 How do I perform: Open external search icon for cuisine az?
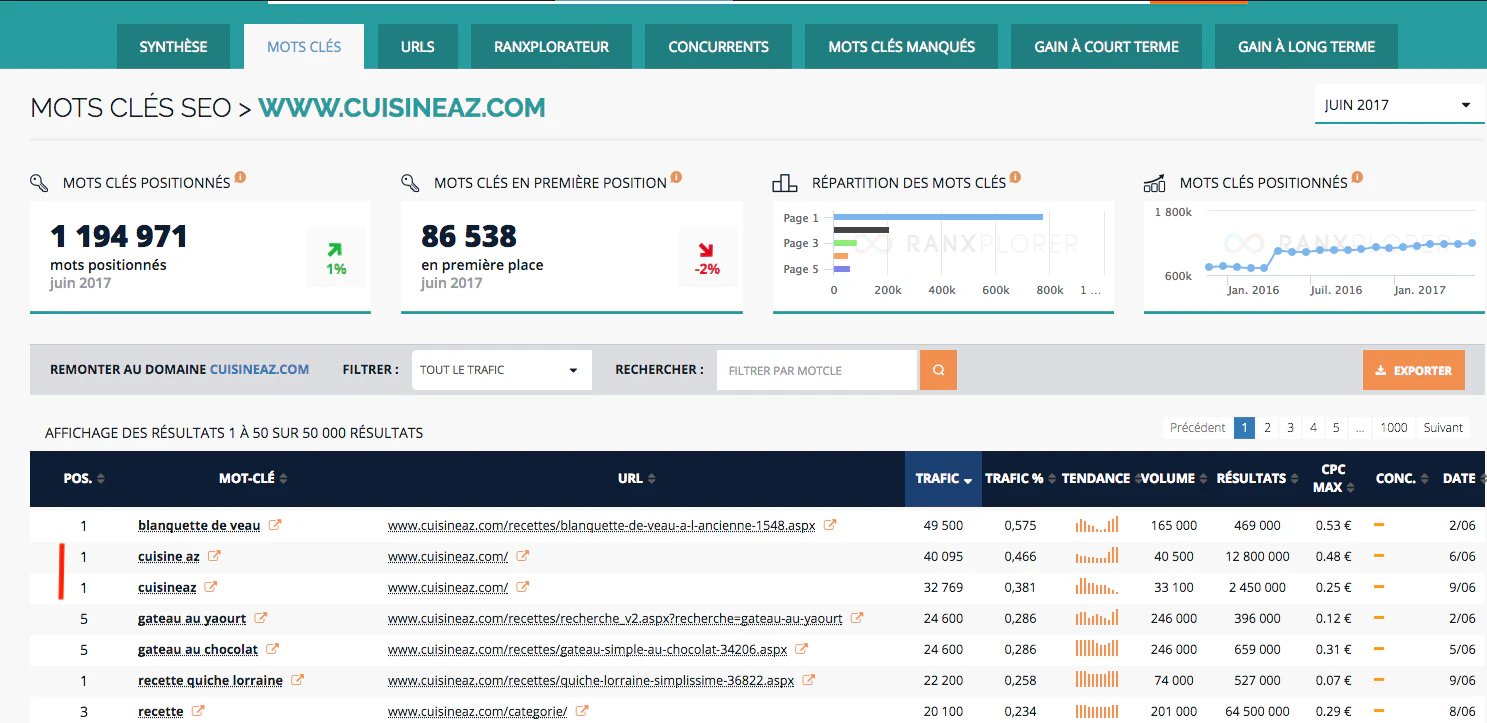(214, 556)
